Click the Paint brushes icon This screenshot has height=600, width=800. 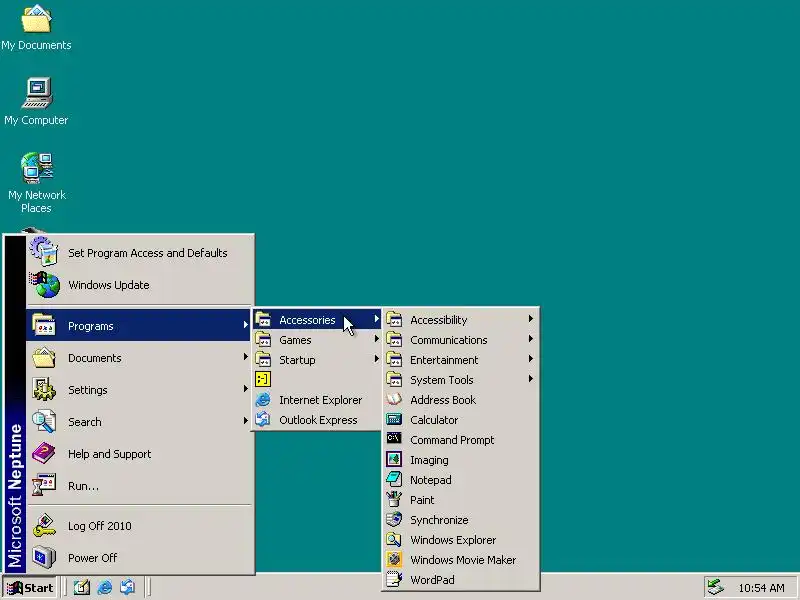pyautogui.click(x=394, y=499)
